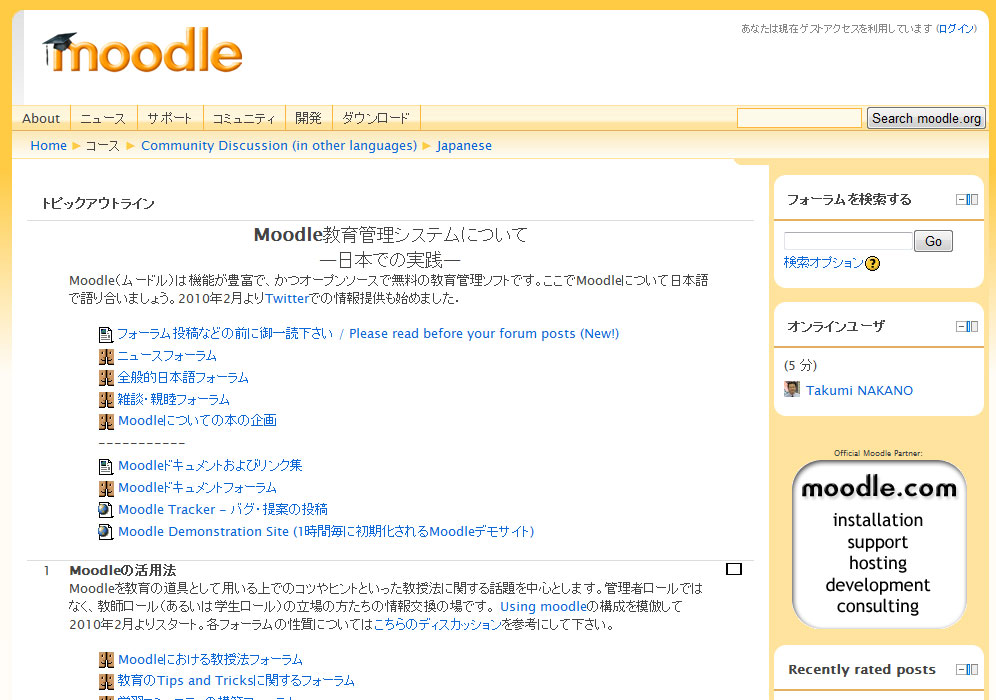This screenshot has width=996, height=700.
Task: Open the 雑談・親睦フォーラム link
Action: 173,400
